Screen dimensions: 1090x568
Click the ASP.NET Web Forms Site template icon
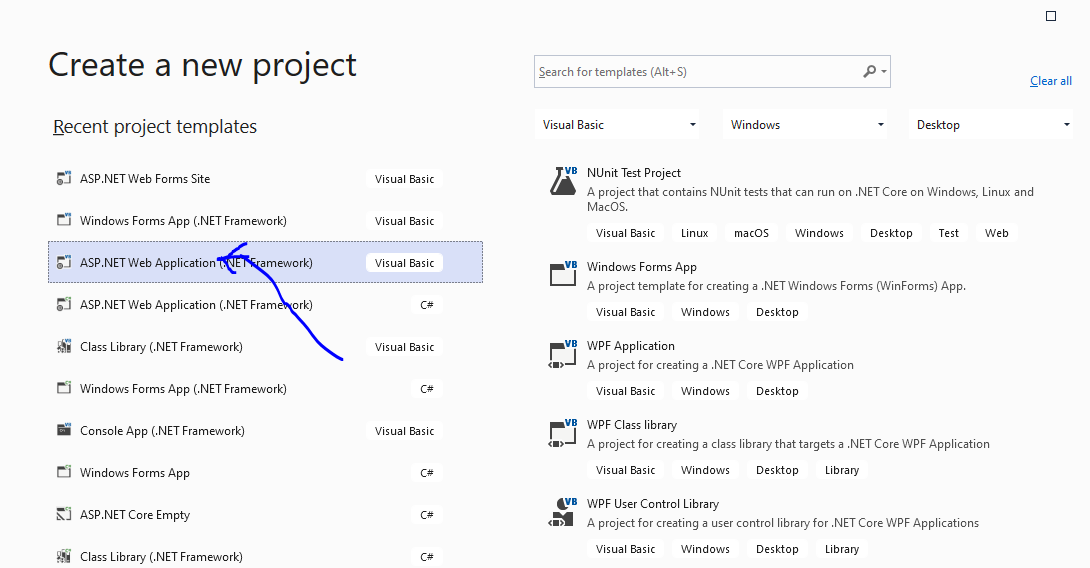click(x=64, y=179)
